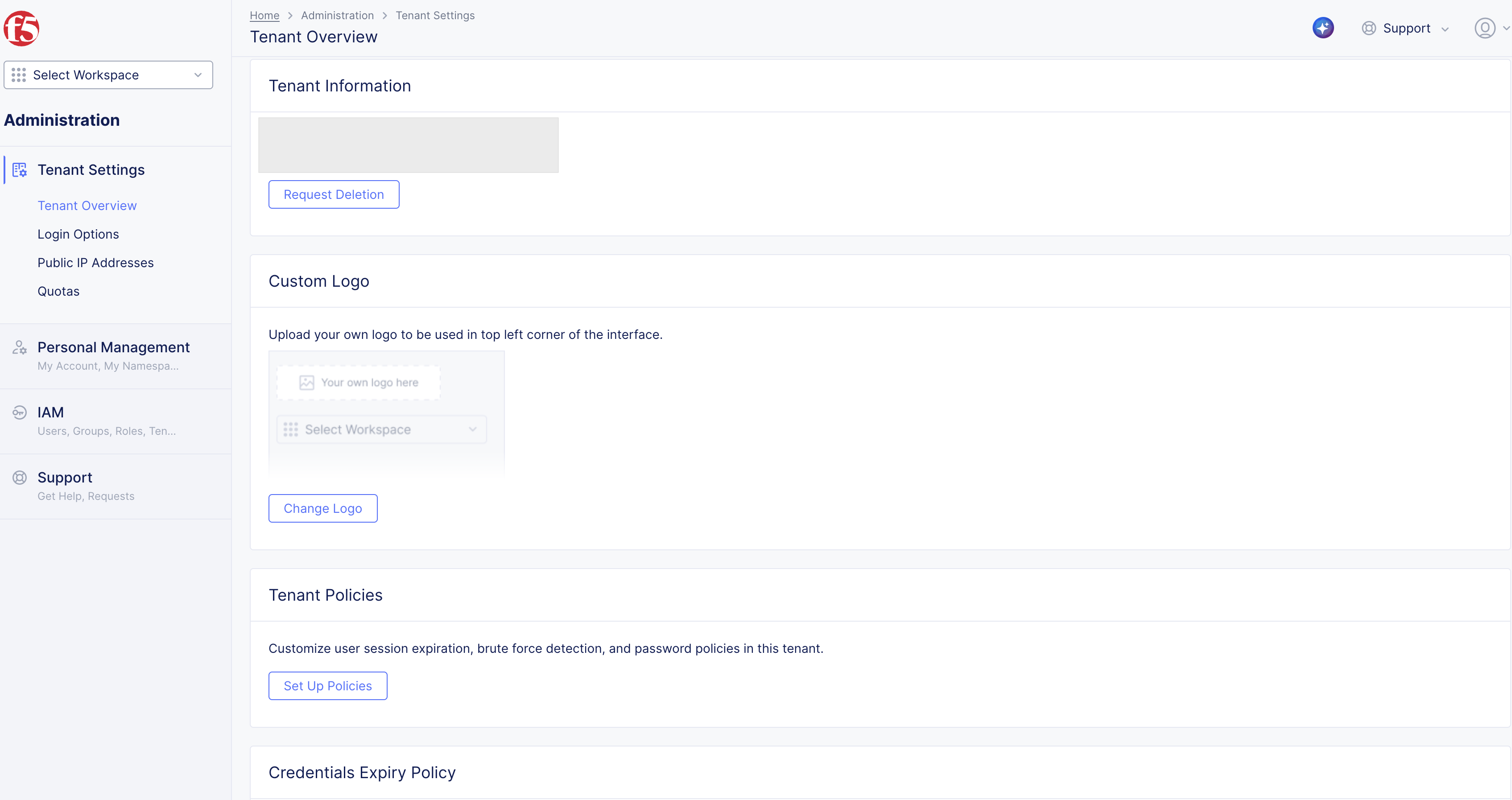Click the Support life-ring icon in the sidebar
The height and width of the screenshot is (800, 1512).
[x=19, y=477]
